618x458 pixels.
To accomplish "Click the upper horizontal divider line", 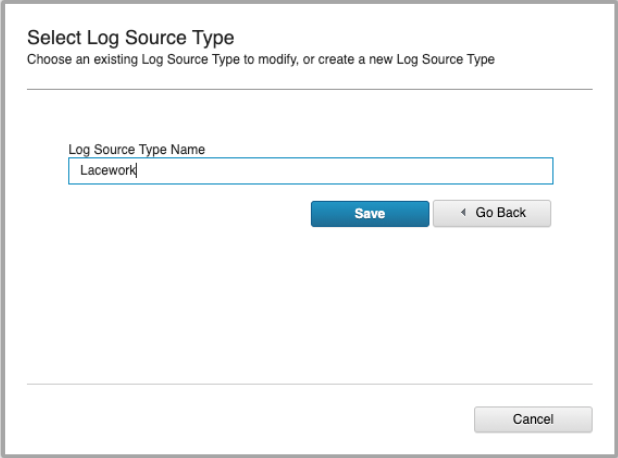I will tap(309, 90).
